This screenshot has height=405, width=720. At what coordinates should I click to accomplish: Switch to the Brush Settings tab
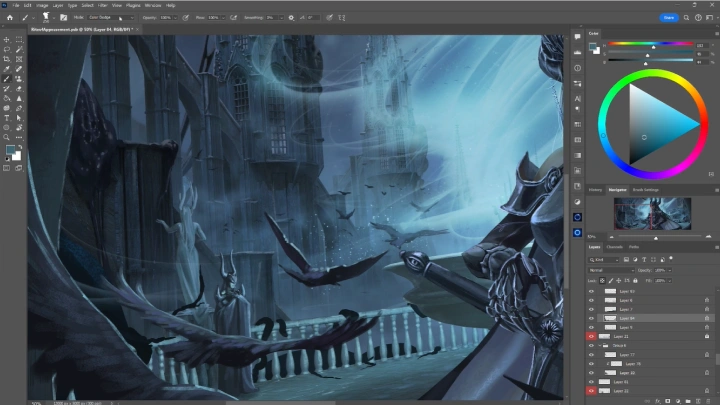(646, 190)
